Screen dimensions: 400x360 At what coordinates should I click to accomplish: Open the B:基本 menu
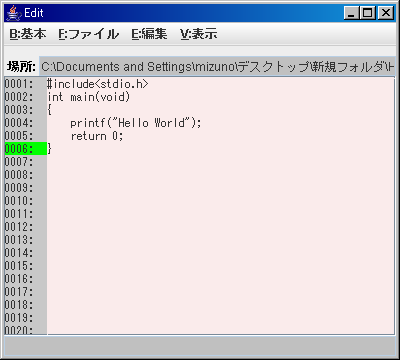pyautogui.click(x=28, y=34)
